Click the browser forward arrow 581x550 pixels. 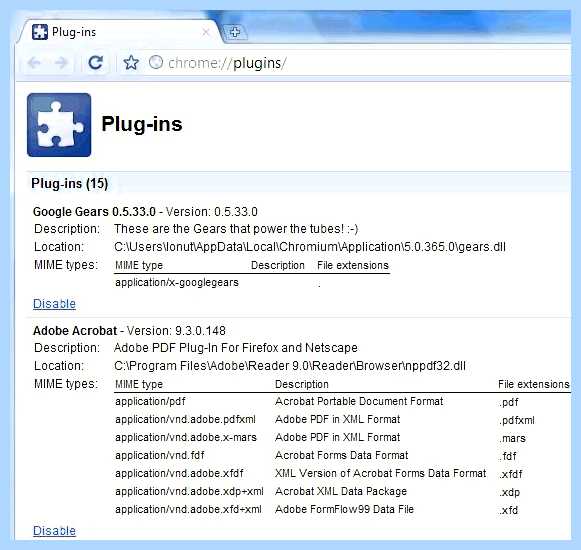[61, 63]
